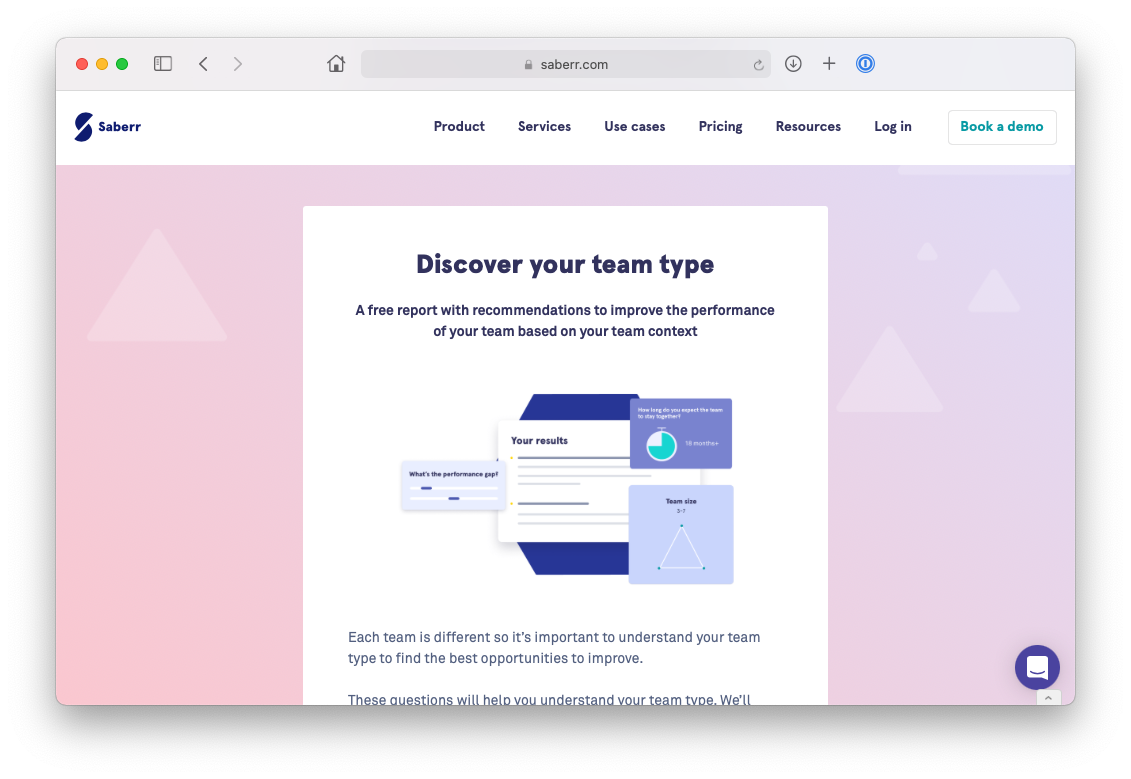Click the 'A free report with recommendations' subtitle
This screenshot has height=779, width=1131.
pos(565,320)
